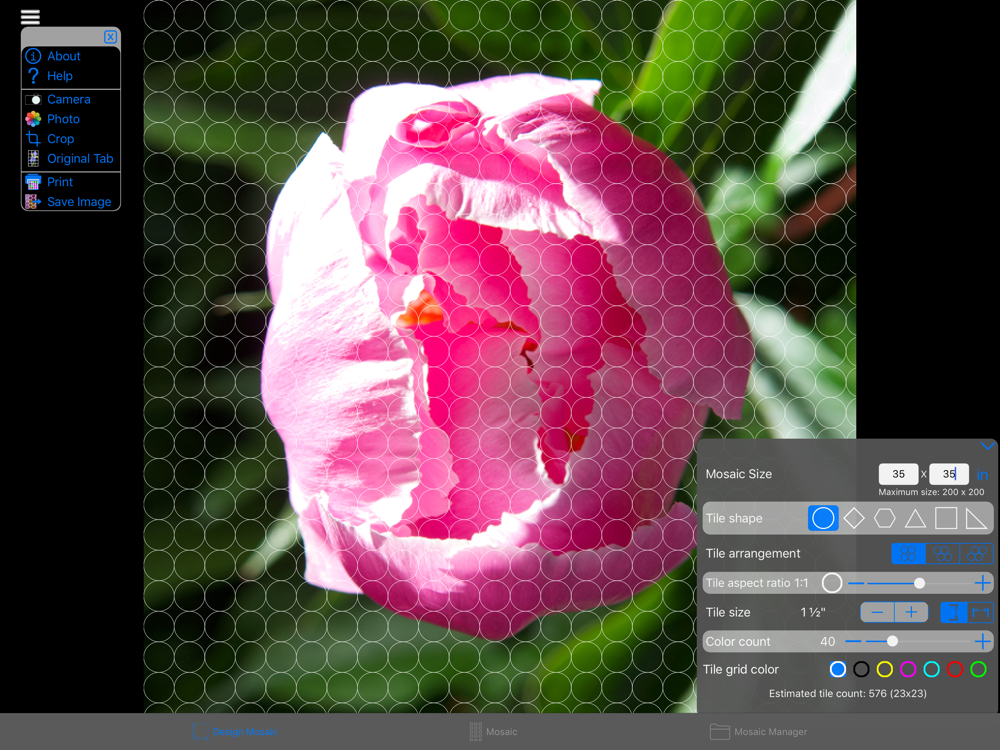This screenshot has height=750, width=1000.
Task: Select the circle tile shape
Action: click(x=823, y=518)
